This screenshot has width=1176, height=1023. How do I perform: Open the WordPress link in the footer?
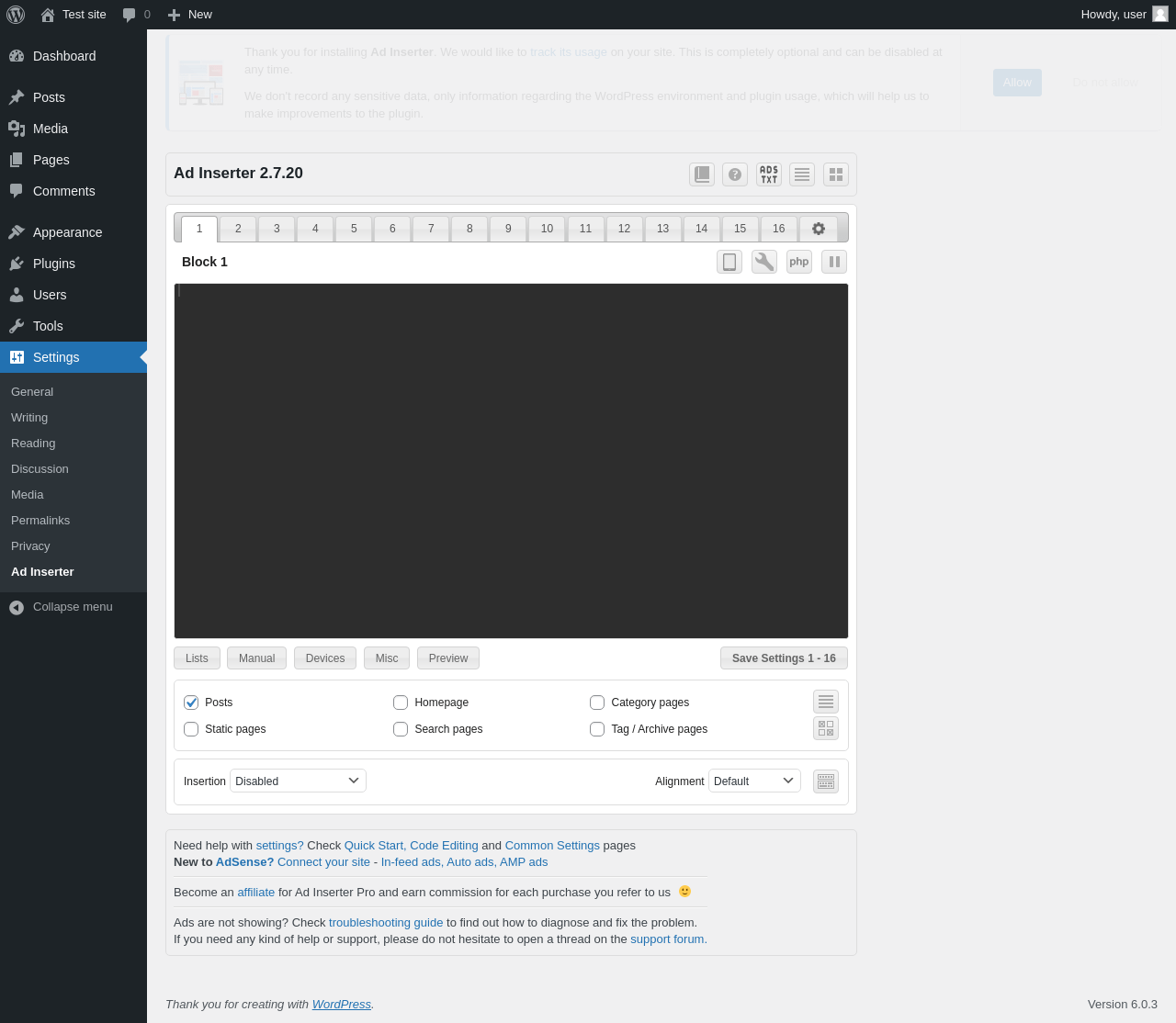coord(342,1005)
